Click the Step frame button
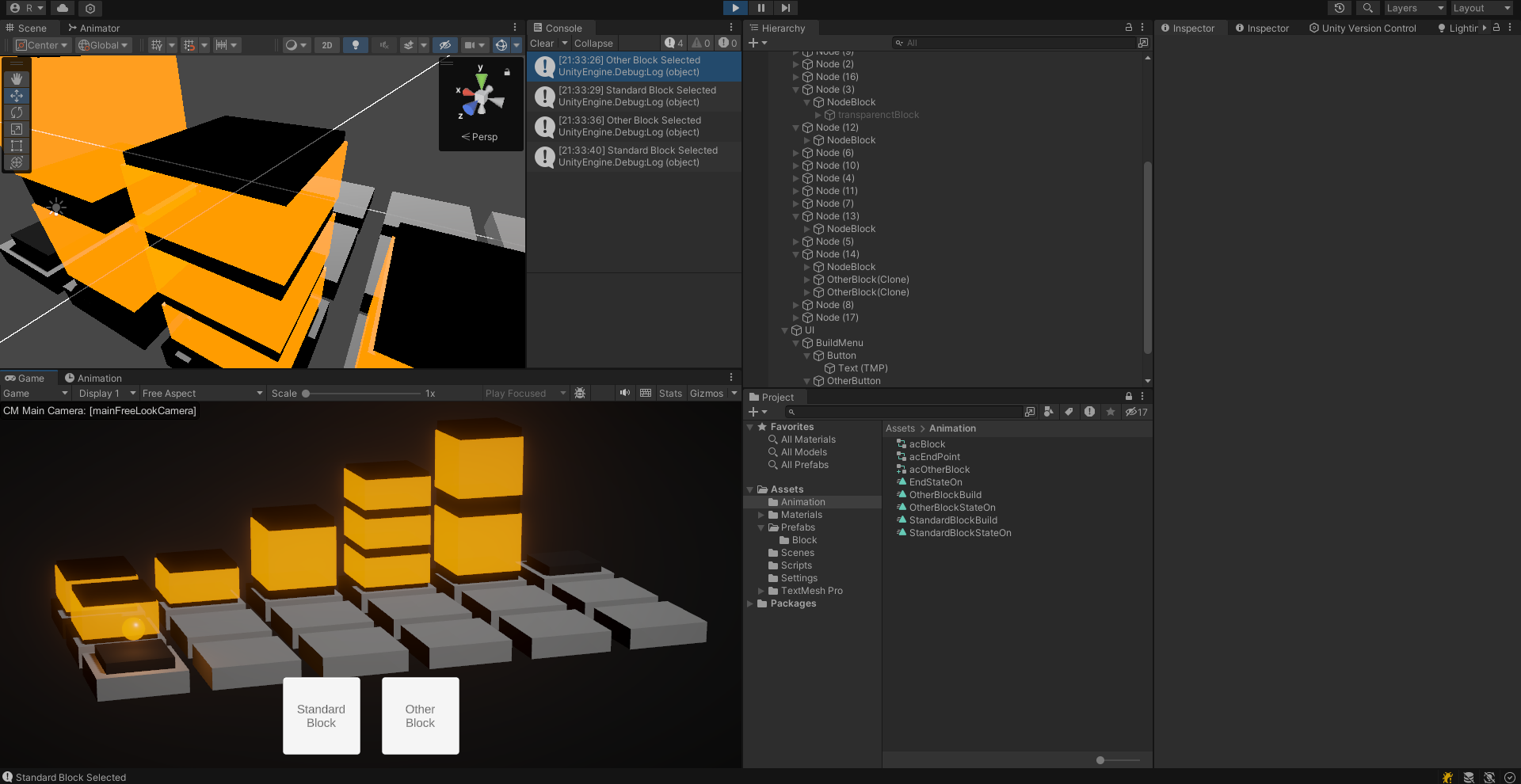The width and height of the screenshot is (1521, 784). pos(786,8)
